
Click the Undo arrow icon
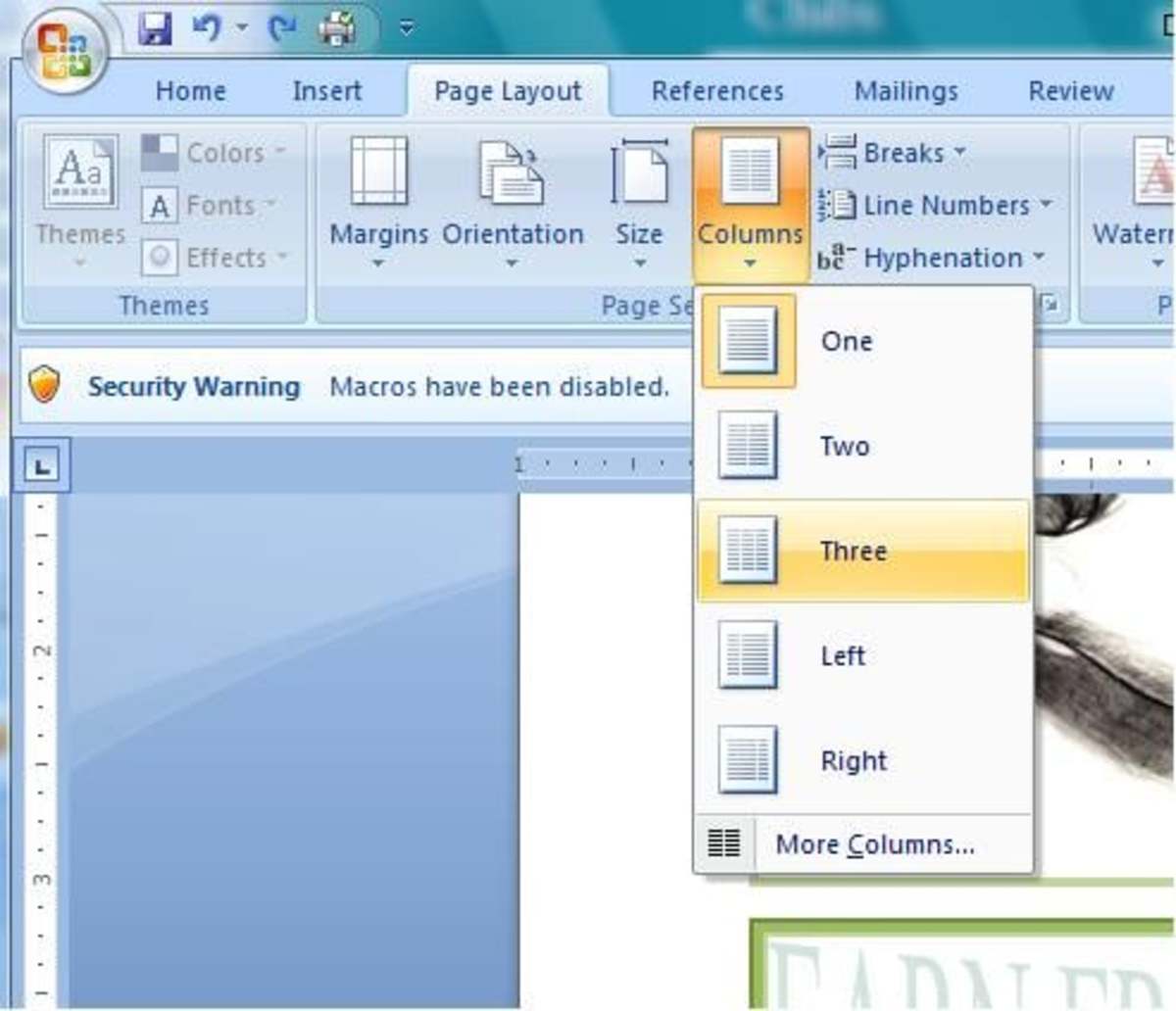click(x=207, y=28)
